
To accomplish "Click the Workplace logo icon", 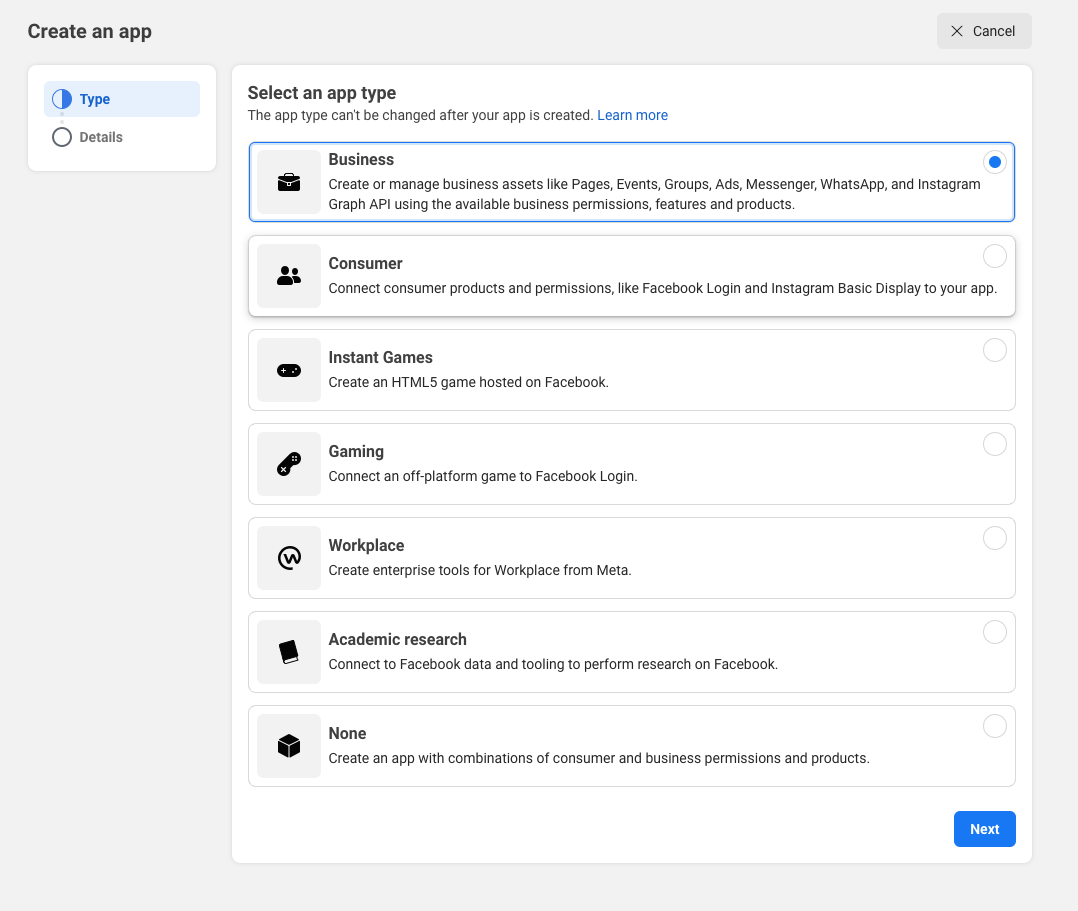I will pos(289,558).
